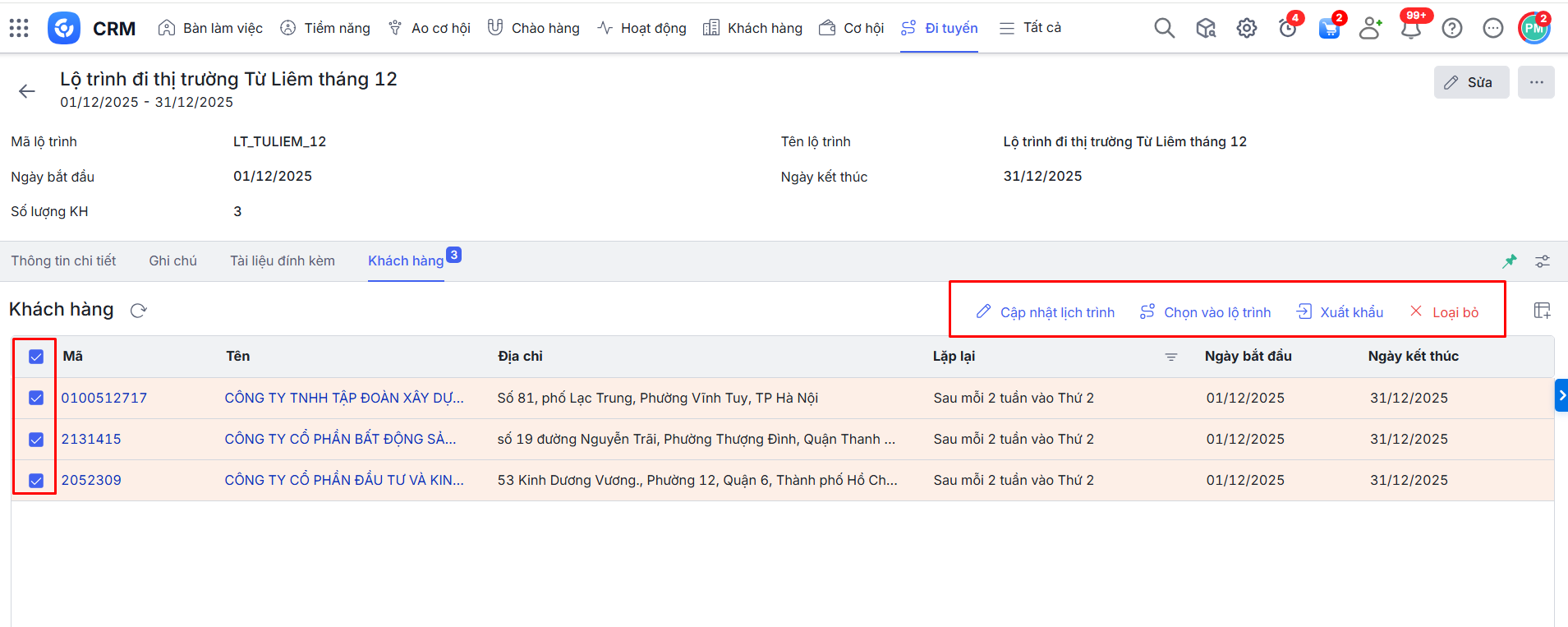Viewport: 1568px width, 627px height.
Task: Open table column settings icon
Action: pos(1542,311)
